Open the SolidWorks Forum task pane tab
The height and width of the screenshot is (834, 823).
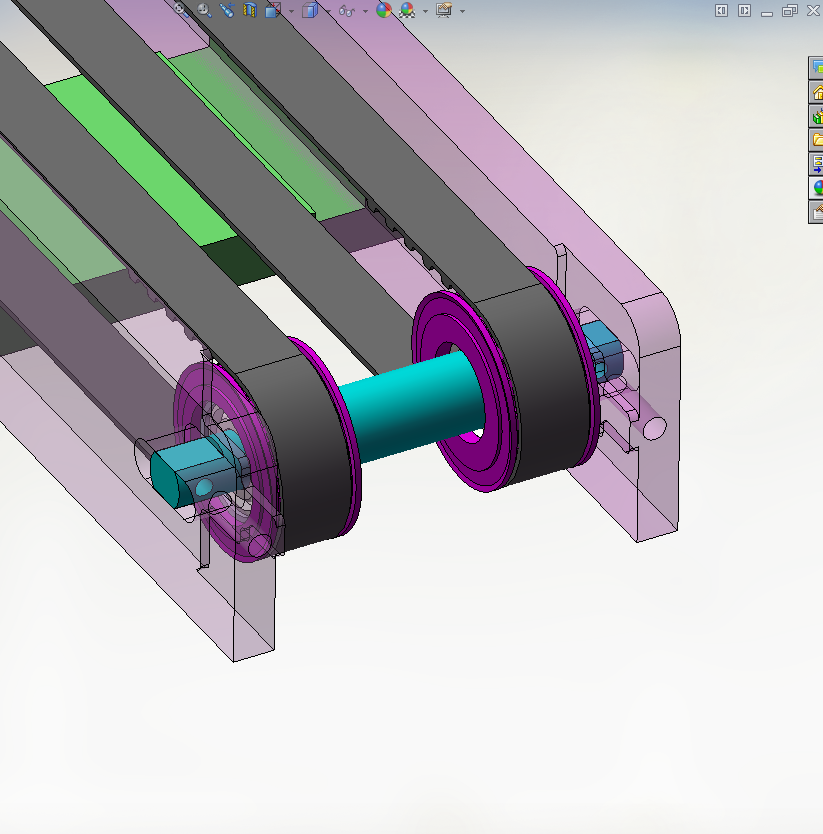pyautogui.click(x=816, y=68)
